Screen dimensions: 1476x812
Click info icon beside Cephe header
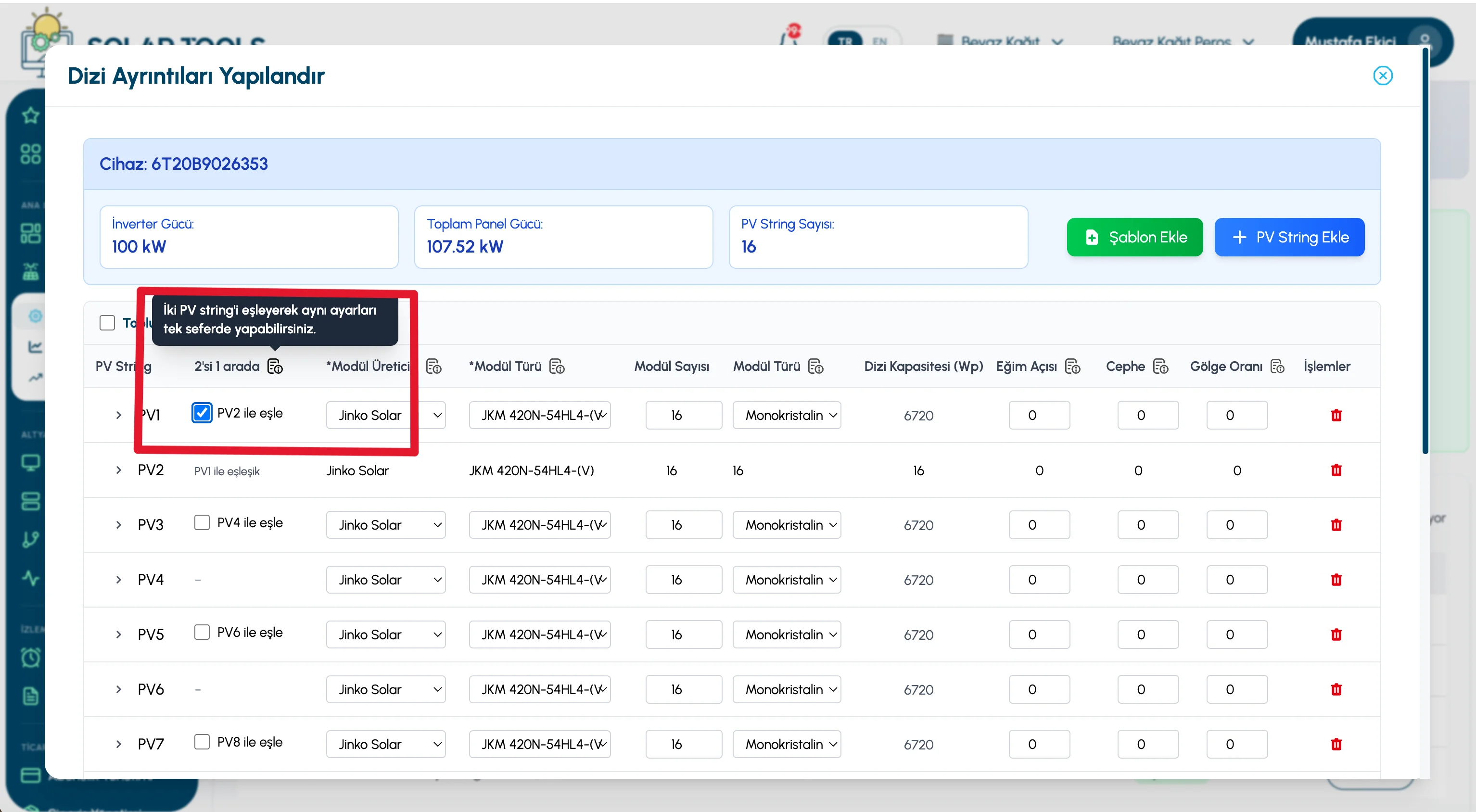(x=1161, y=366)
